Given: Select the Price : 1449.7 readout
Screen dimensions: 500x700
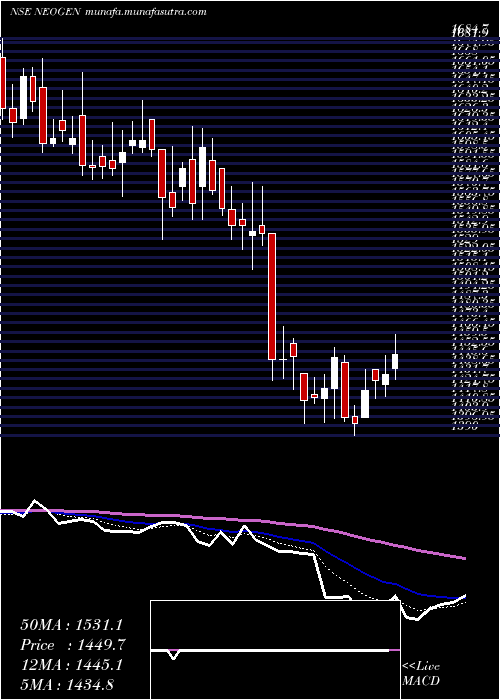Looking at the screenshot, I should (x=72, y=645).
